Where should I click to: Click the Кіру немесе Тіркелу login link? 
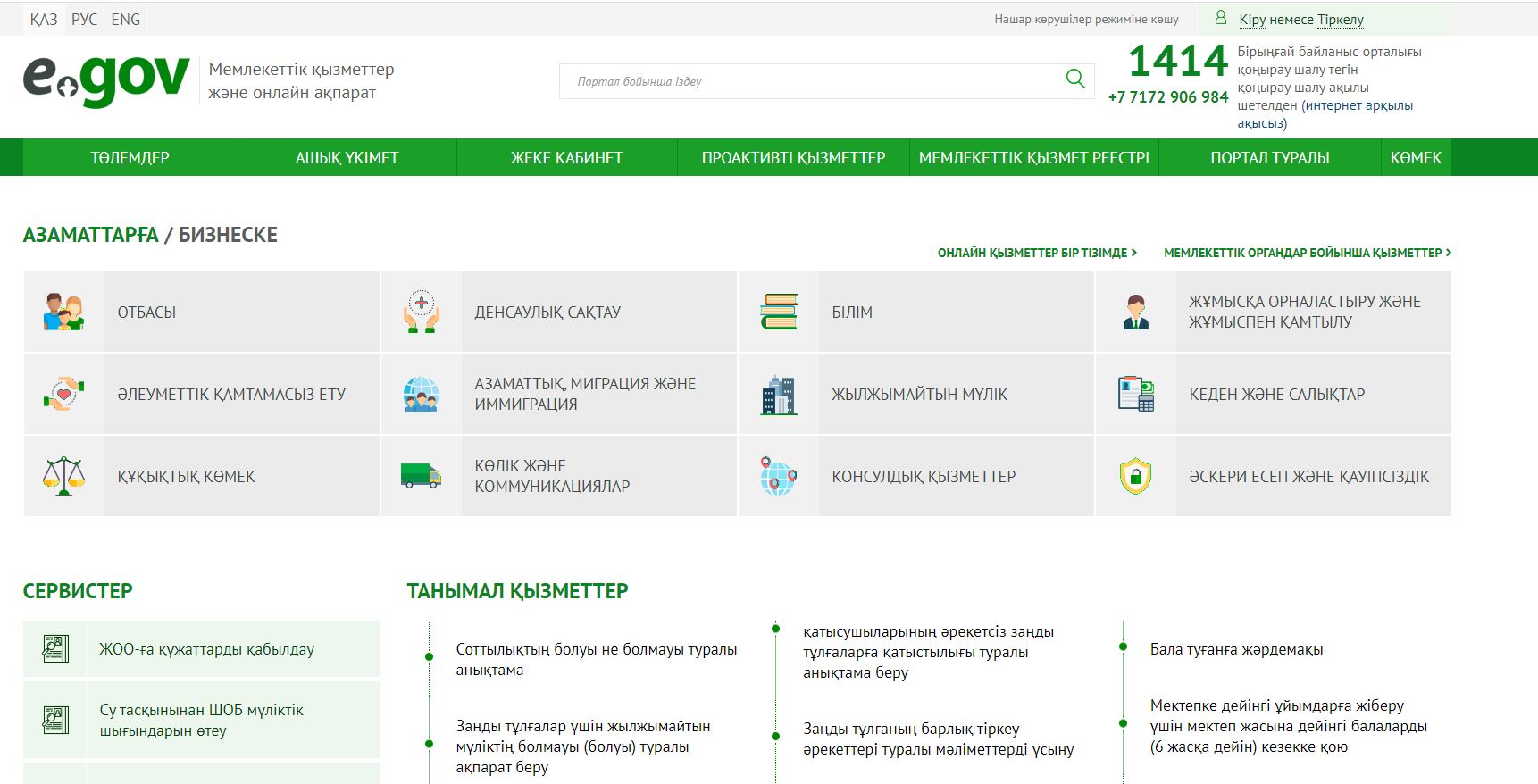tap(1300, 20)
